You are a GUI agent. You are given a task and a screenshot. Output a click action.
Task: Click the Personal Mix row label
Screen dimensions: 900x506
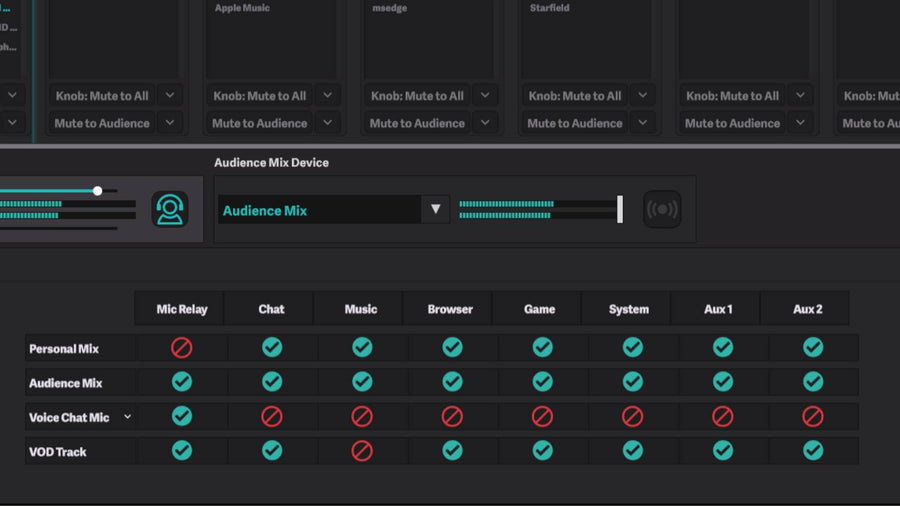coord(64,349)
